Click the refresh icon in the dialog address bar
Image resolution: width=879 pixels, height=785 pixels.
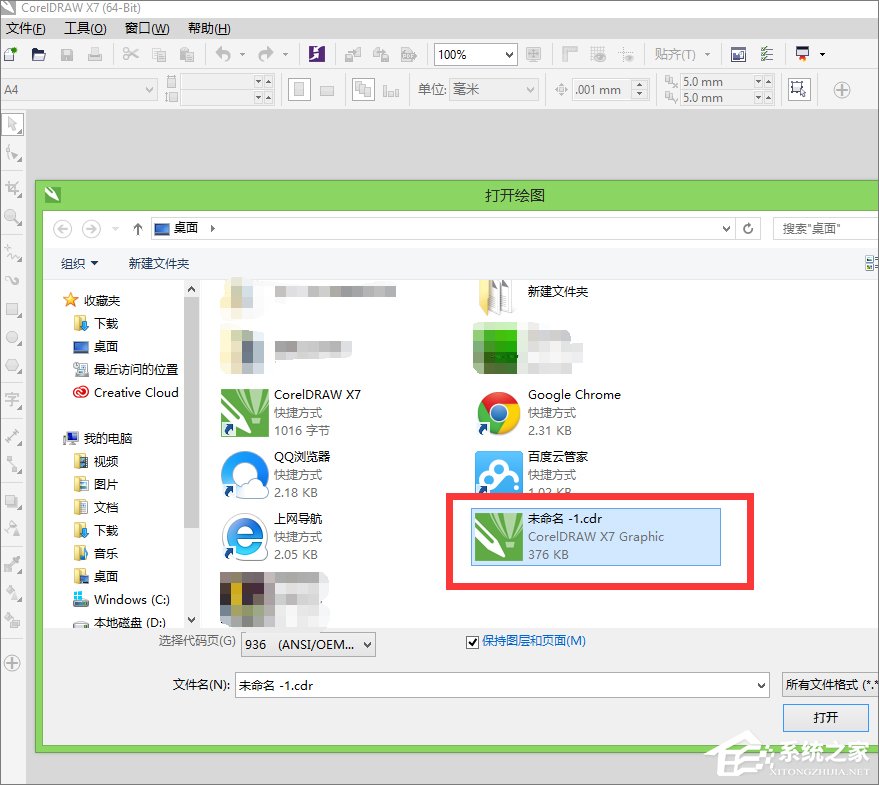coord(749,228)
